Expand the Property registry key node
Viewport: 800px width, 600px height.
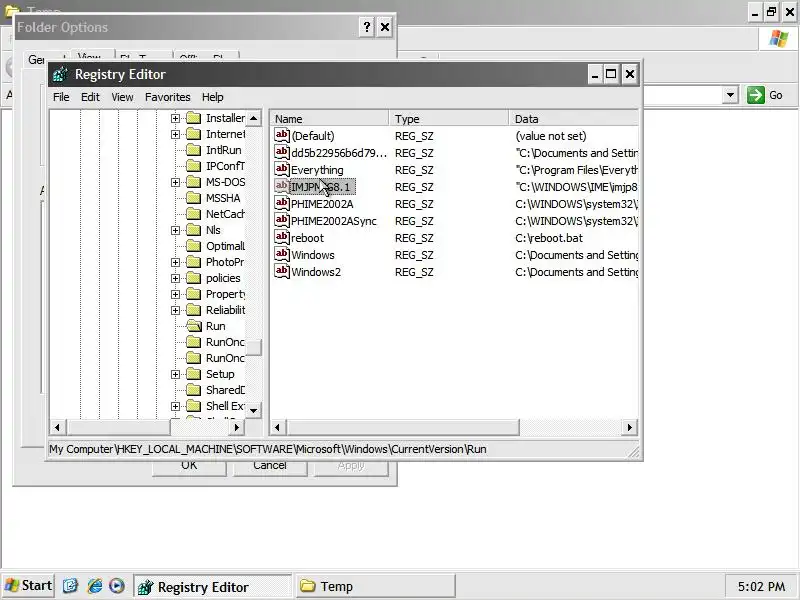pyautogui.click(x=176, y=294)
